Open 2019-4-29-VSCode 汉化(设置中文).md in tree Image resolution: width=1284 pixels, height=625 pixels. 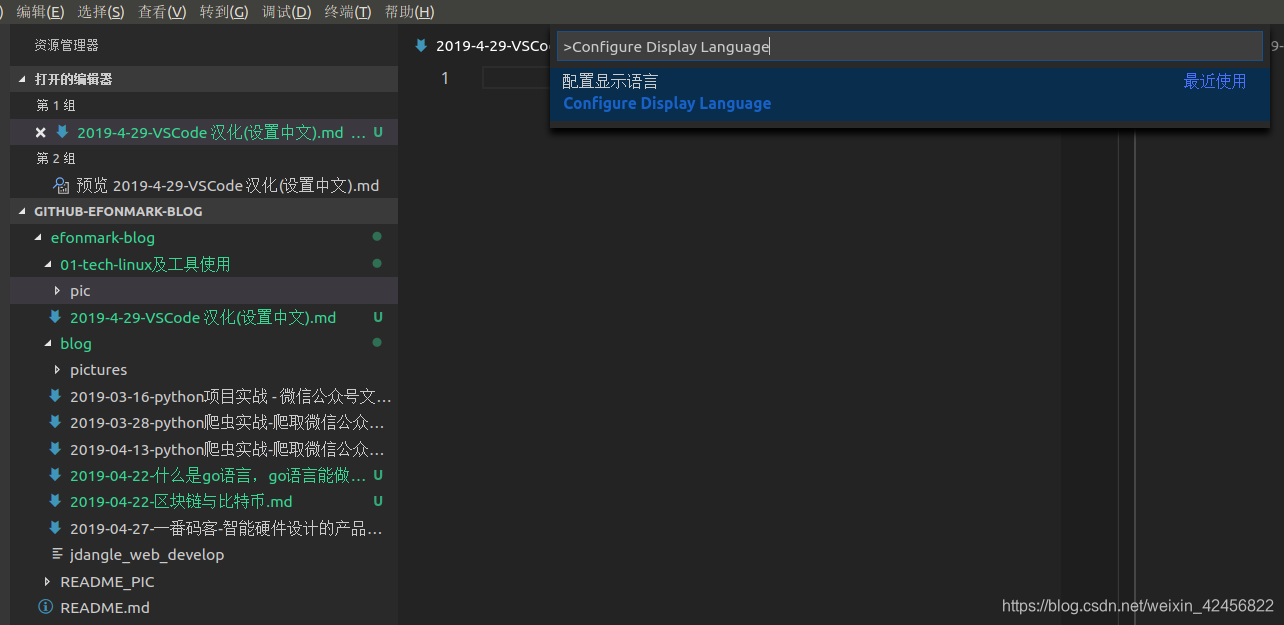(x=203, y=317)
